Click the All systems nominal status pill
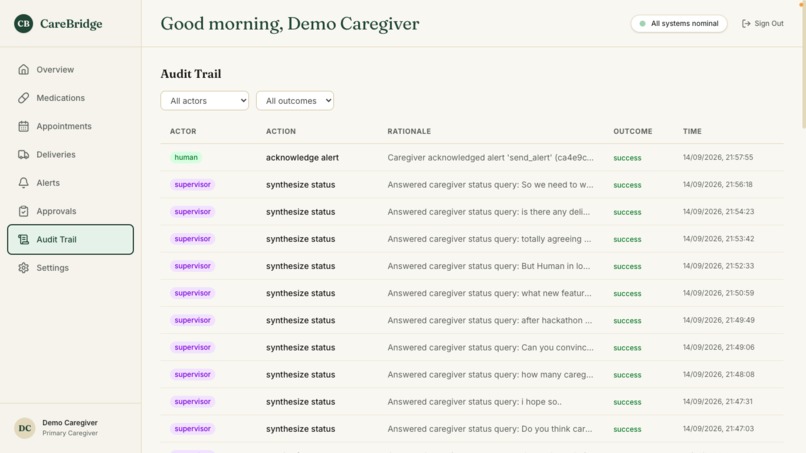This screenshot has width=806, height=453. click(679, 24)
